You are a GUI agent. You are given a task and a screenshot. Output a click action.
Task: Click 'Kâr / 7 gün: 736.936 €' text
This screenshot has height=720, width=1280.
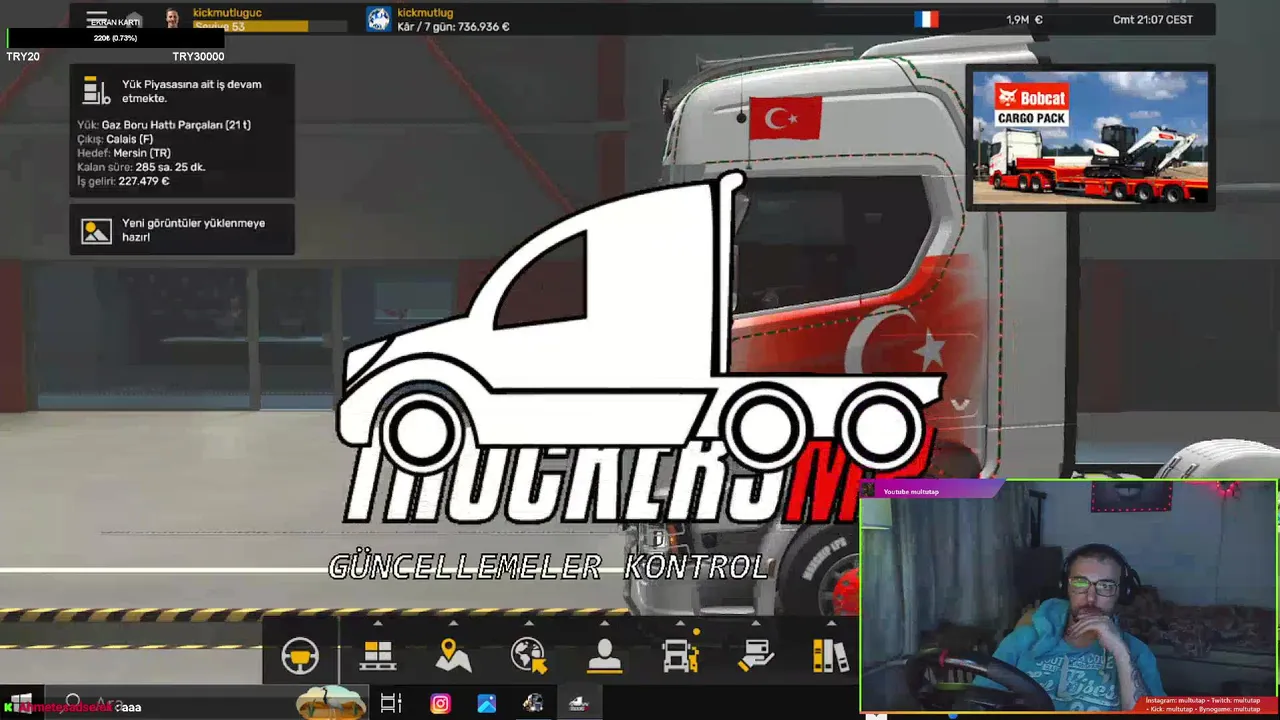(453, 27)
